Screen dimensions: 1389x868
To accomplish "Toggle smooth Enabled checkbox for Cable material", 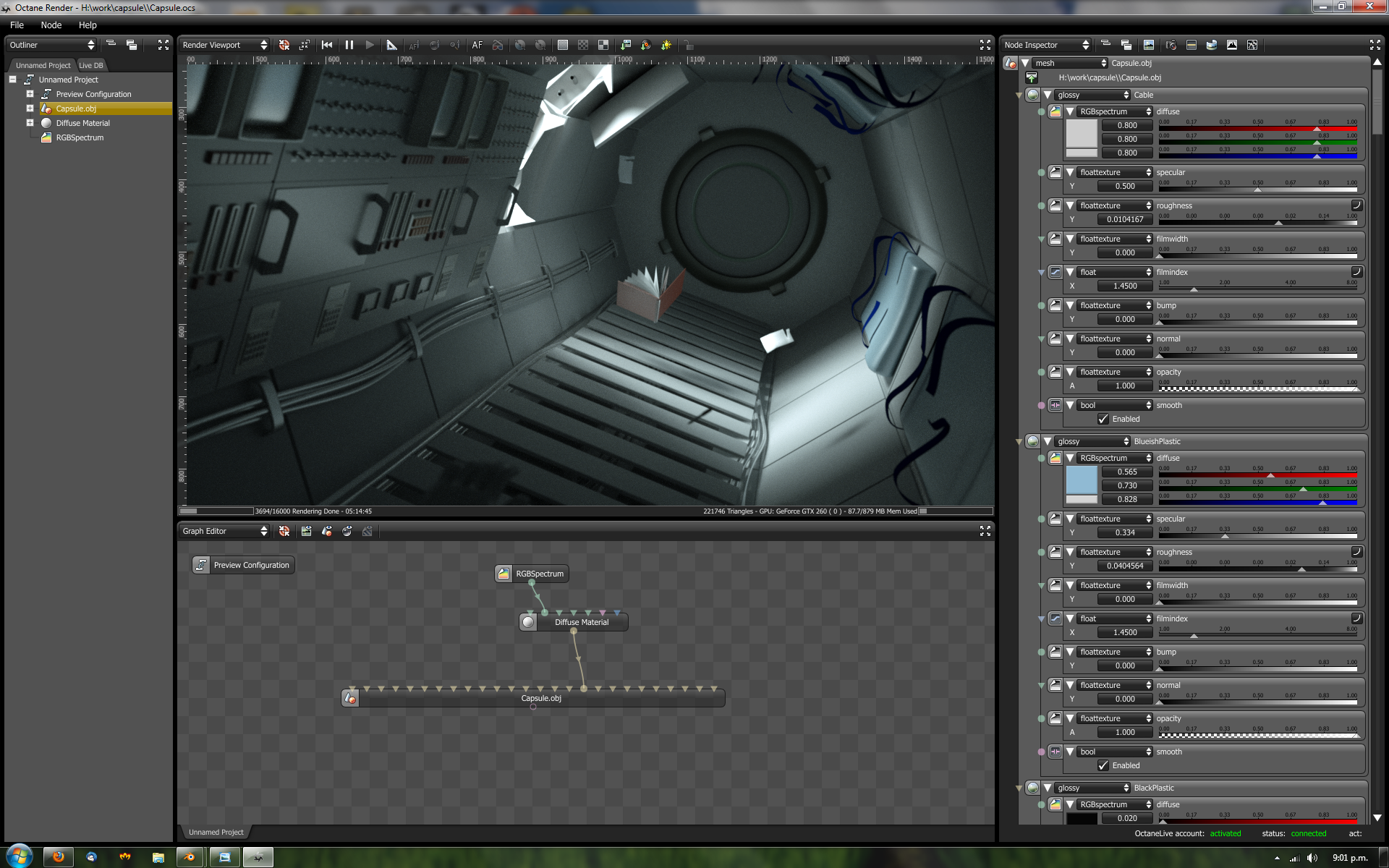I will [x=1103, y=419].
